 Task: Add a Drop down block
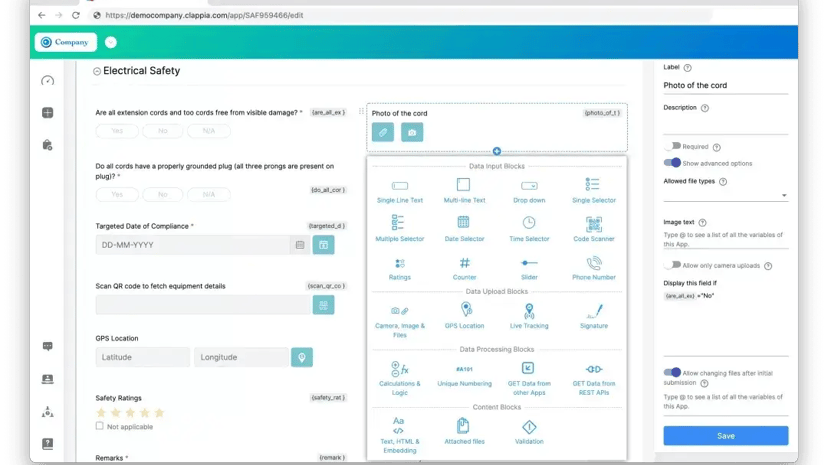coord(529,192)
